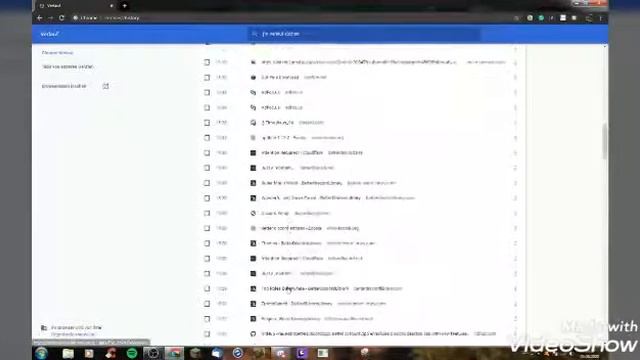Open 'Tabs von anderen Geräten' in the sidebar
The height and width of the screenshot is (360, 640).
[68, 67]
